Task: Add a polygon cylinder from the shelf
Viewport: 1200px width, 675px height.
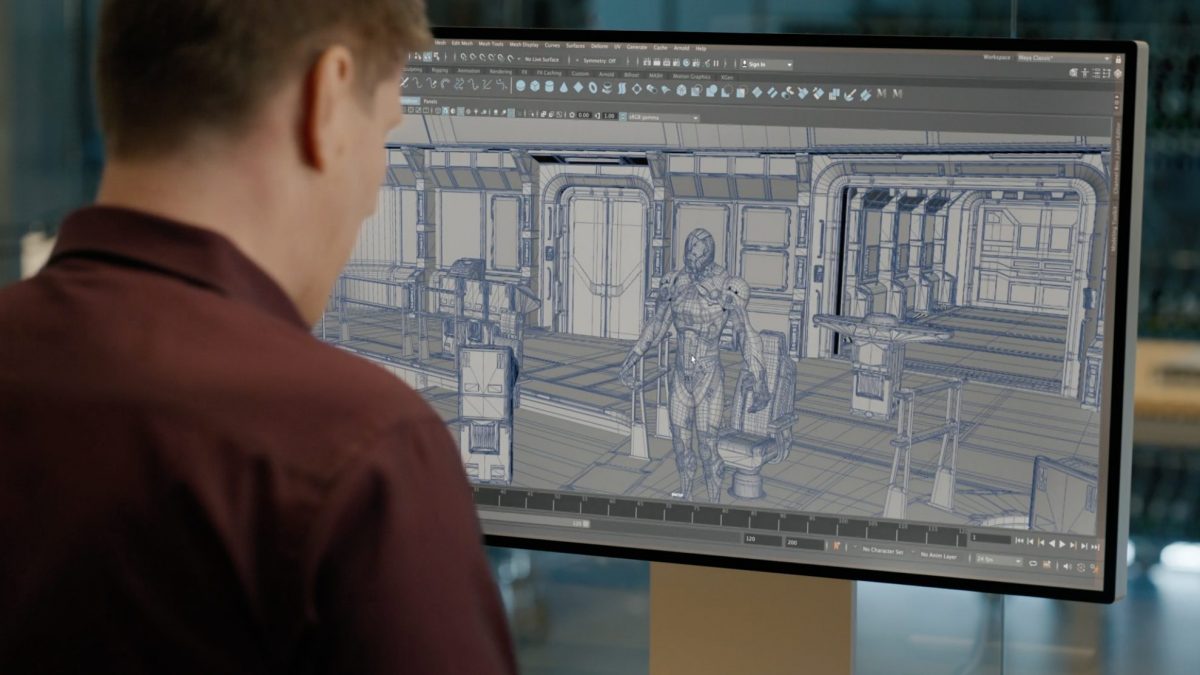Action: (549, 87)
